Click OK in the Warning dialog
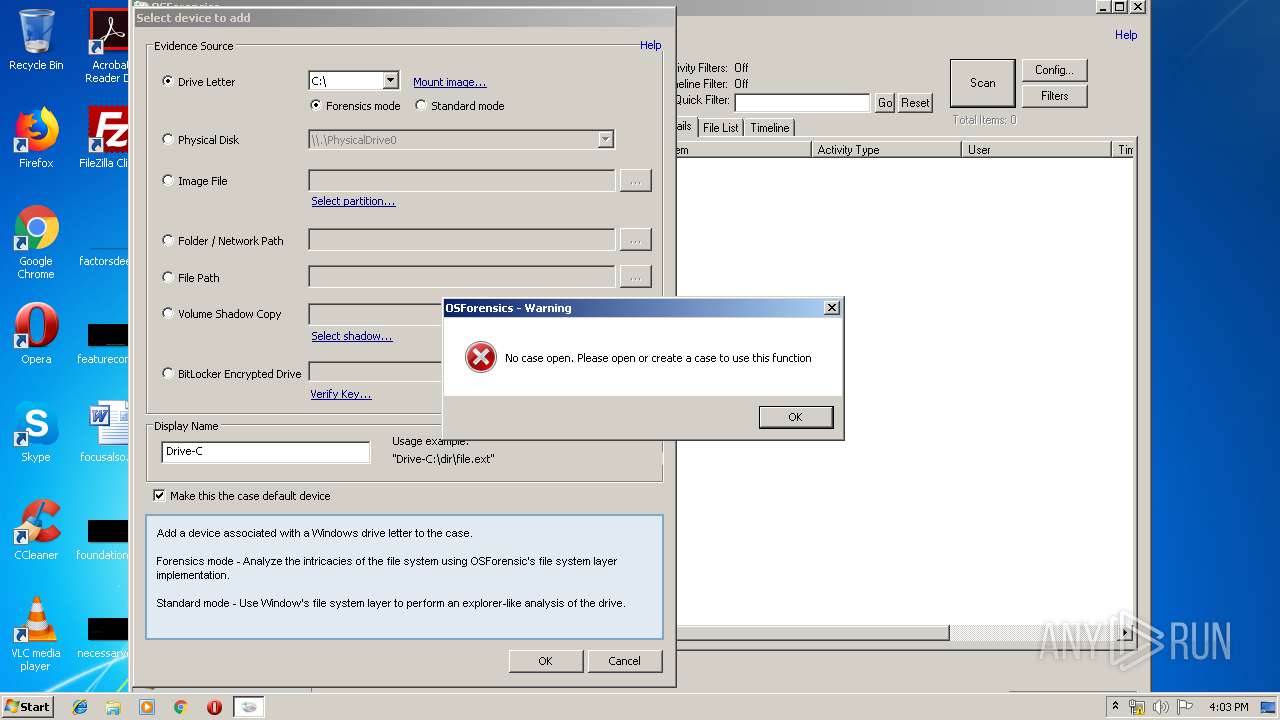 click(795, 417)
